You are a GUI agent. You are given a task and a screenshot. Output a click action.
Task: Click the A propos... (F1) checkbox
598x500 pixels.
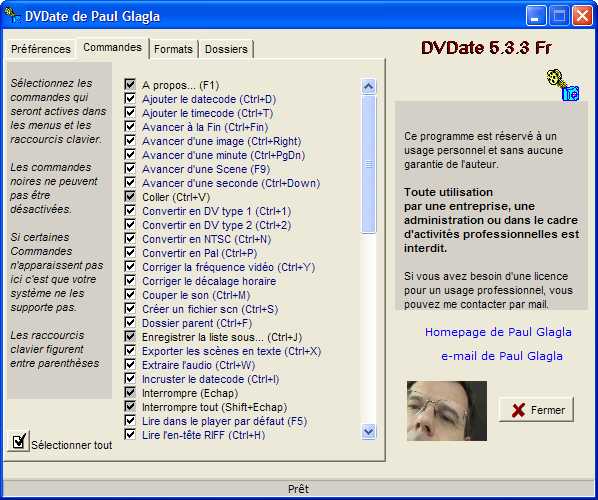point(130,84)
